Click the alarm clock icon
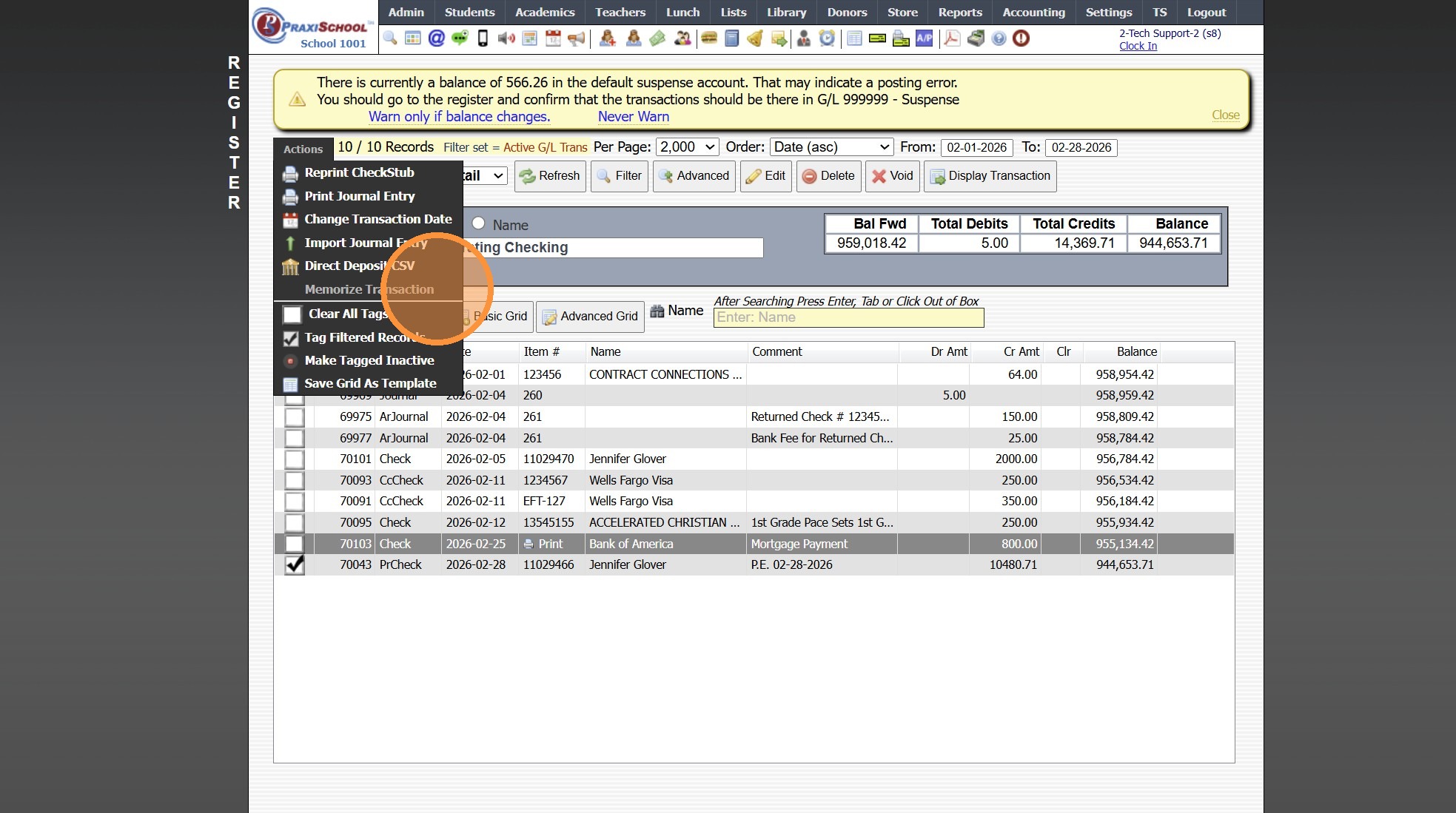 point(827,38)
